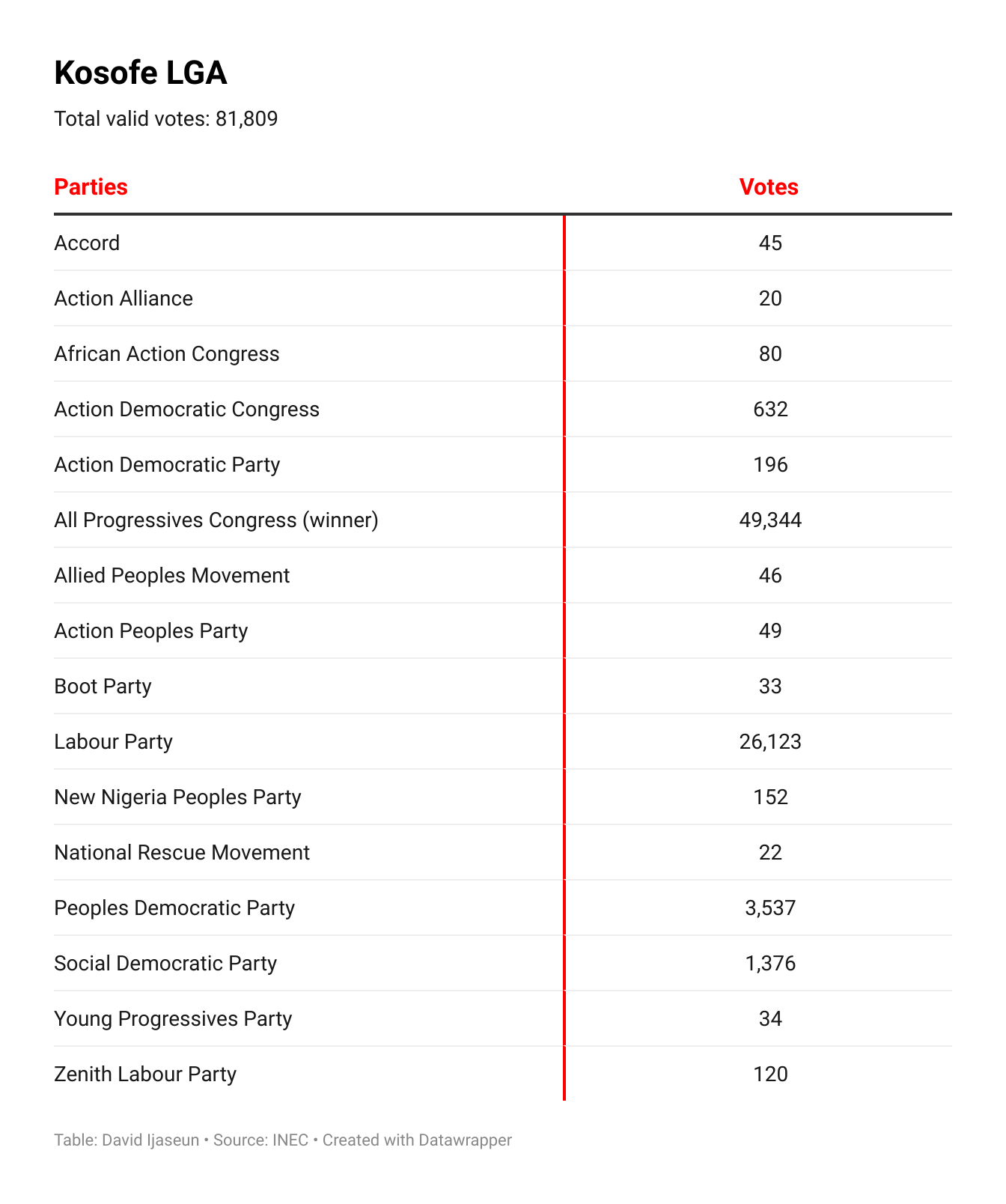The image size is (1006, 1204).
Task: Select the Kosofe LGA title
Action: click(x=141, y=73)
